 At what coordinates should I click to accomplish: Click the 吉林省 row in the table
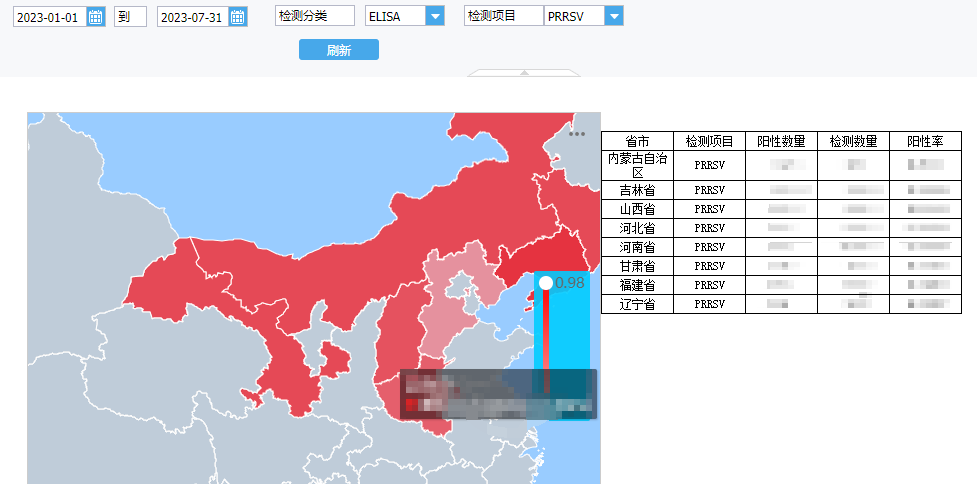tap(637, 190)
